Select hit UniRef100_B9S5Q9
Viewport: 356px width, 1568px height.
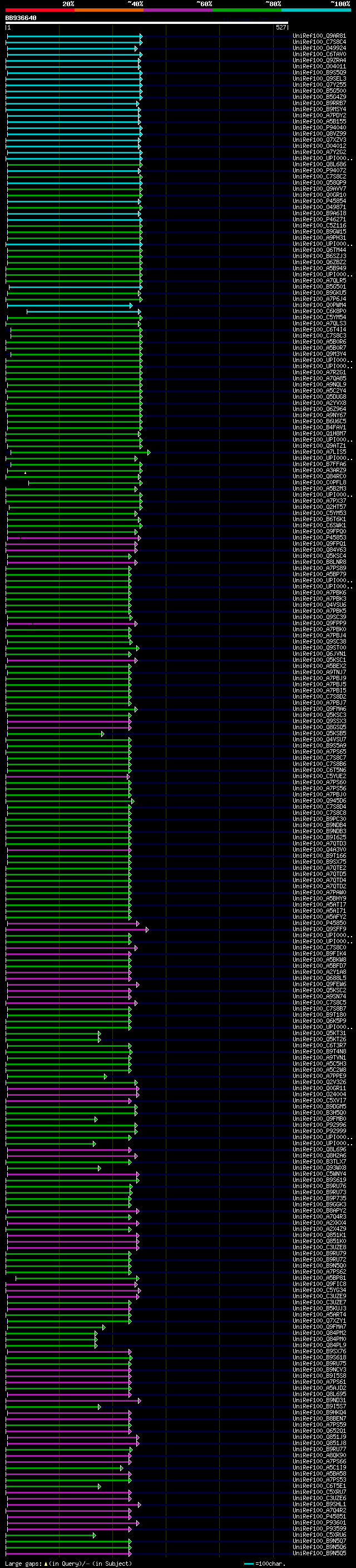click(x=319, y=72)
